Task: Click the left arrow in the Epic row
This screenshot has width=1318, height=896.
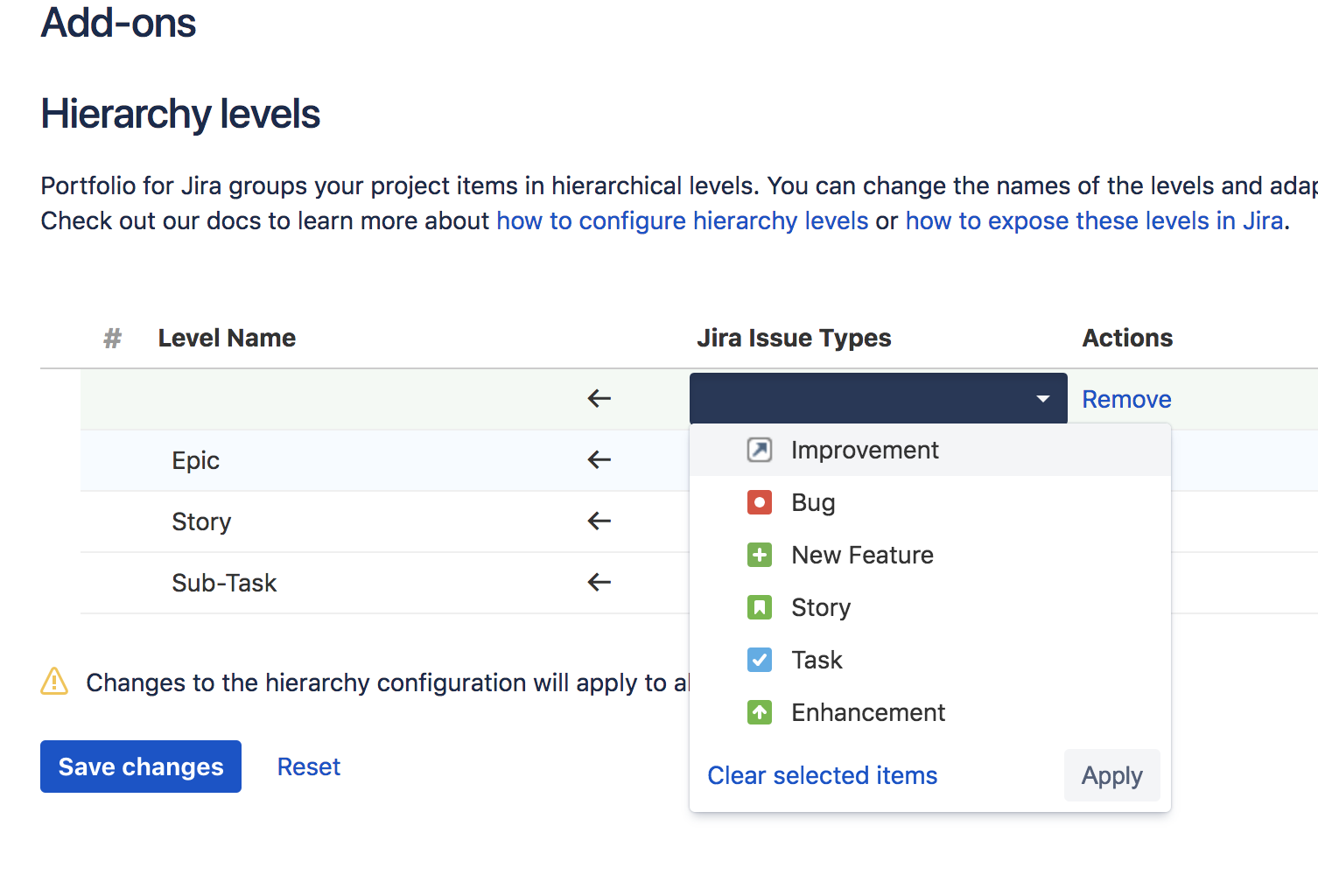Action: click(599, 459)
